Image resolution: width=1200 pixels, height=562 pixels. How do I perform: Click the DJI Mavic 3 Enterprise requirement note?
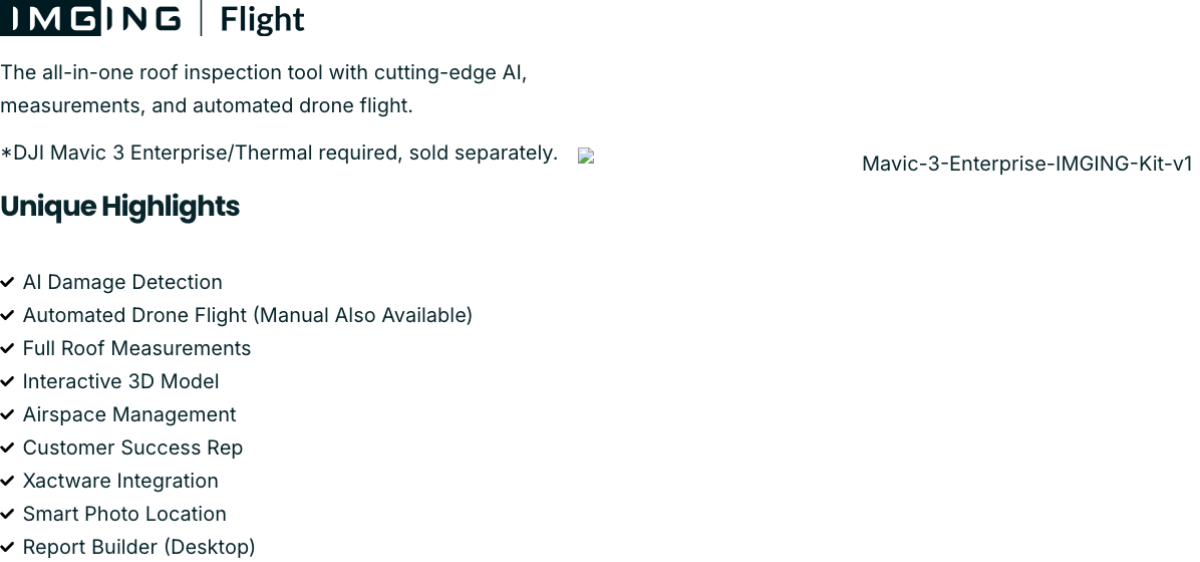coord(279,154)
